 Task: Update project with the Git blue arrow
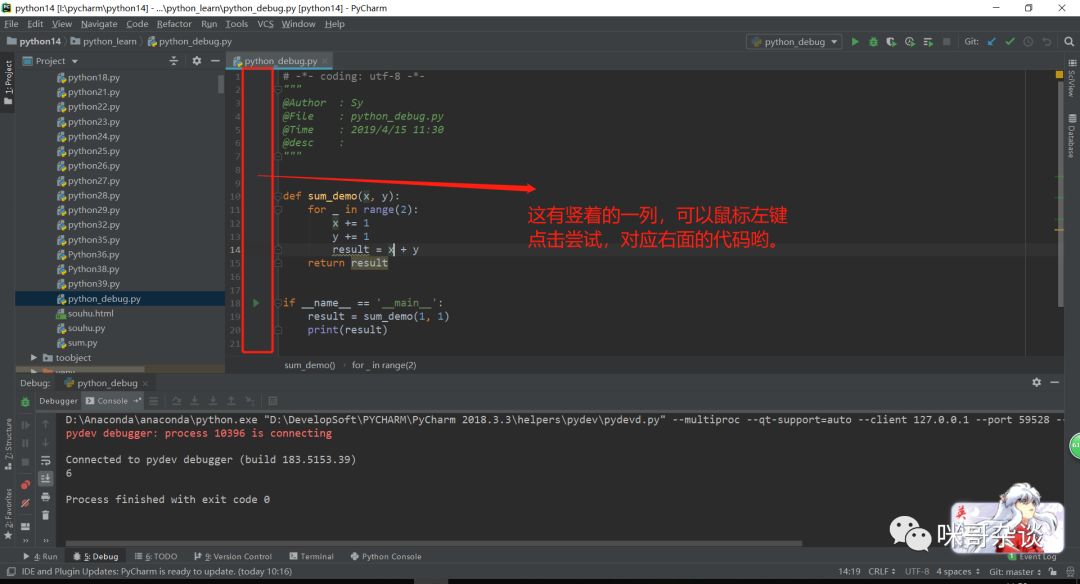pyautogui.click(x=992, y=42)
